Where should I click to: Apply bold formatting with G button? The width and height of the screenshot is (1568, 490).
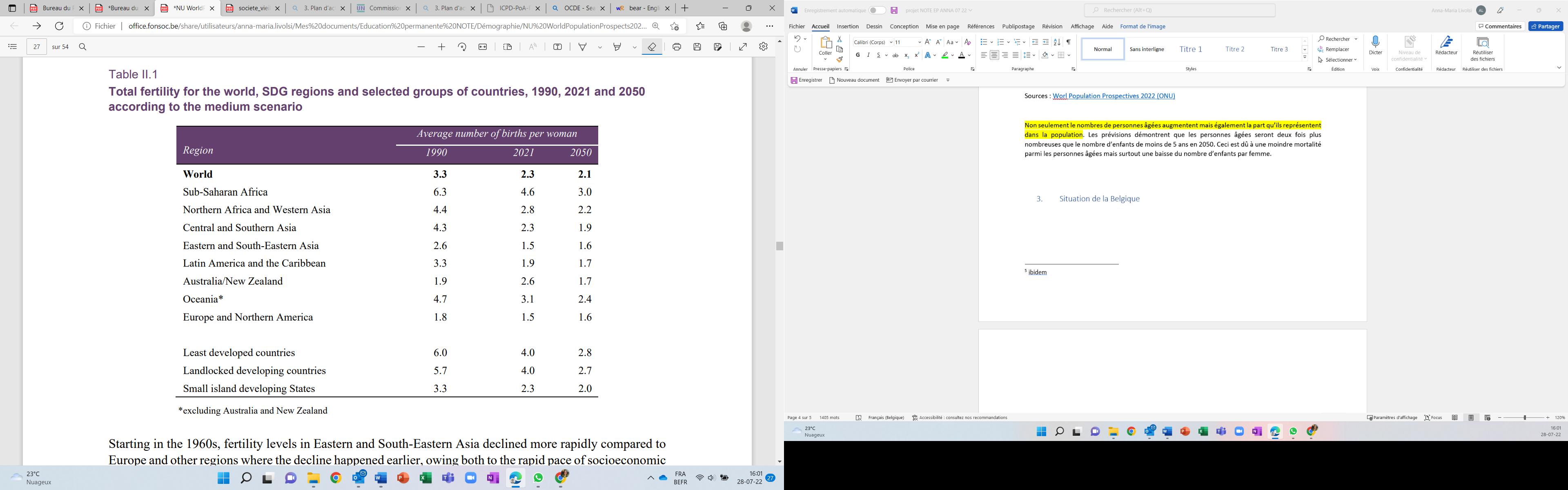pyautogui.click(x=857, y=56)
